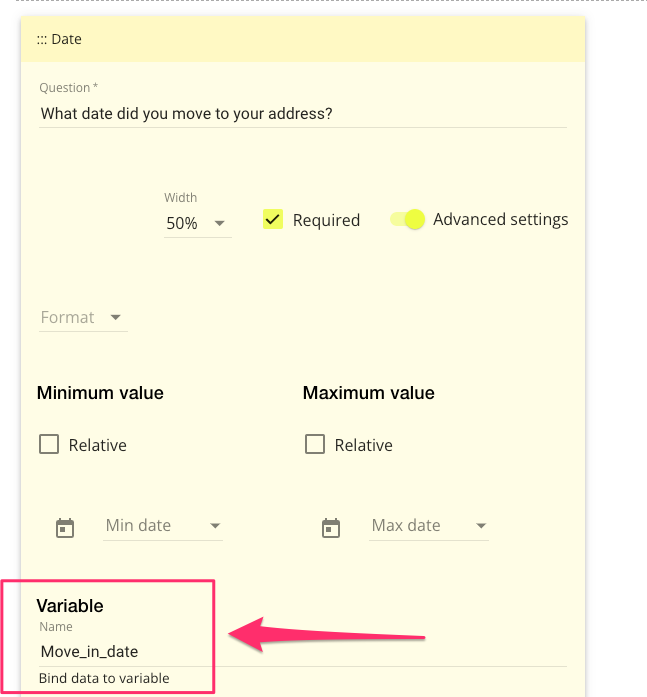Open the Min date dropdown

click(x=163, y=526)
